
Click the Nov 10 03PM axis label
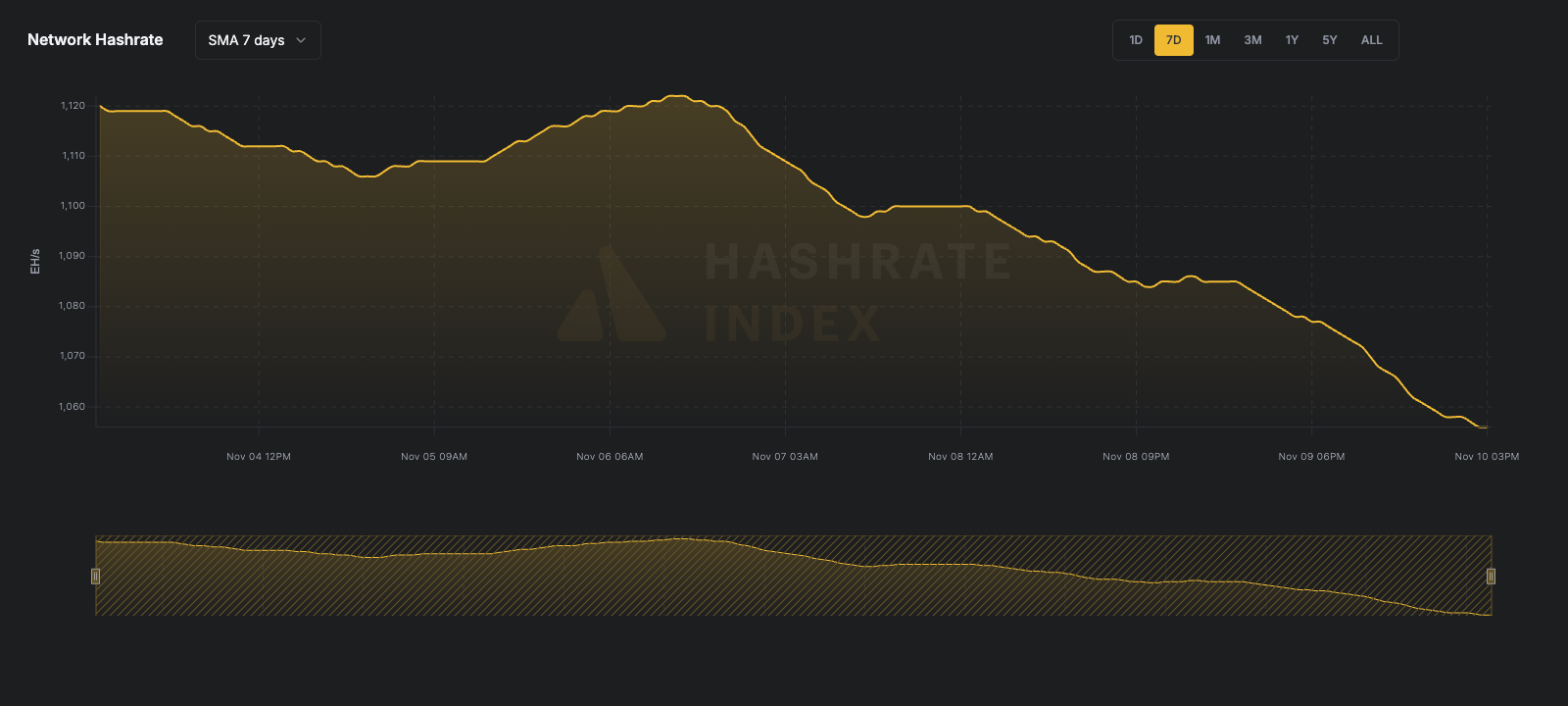click(x=1487, y=457)
